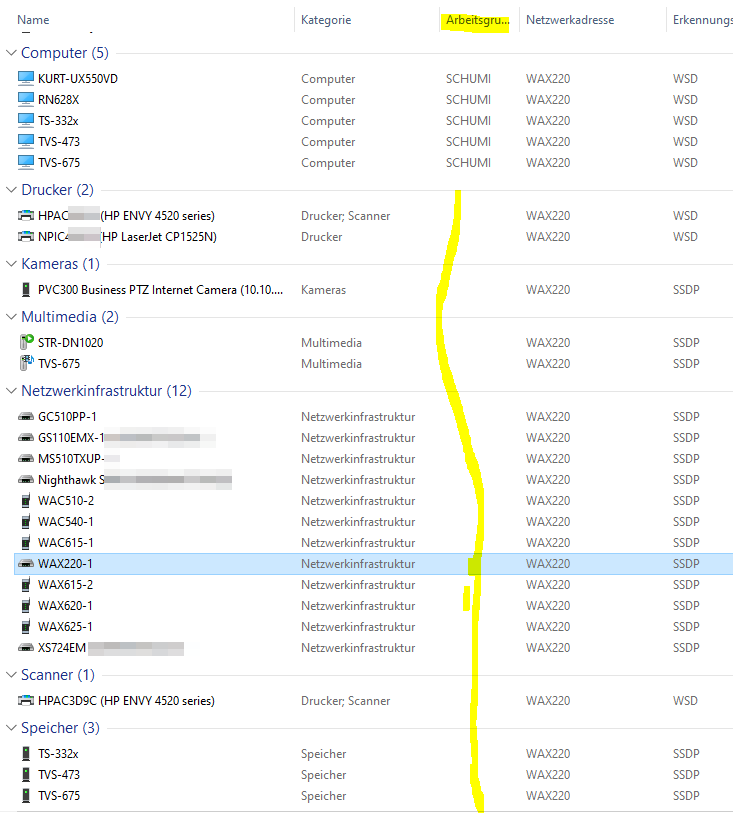Select the WAC540-1 access point icon
The width and height of the screenshot is (733, 813).
point(26,522)
